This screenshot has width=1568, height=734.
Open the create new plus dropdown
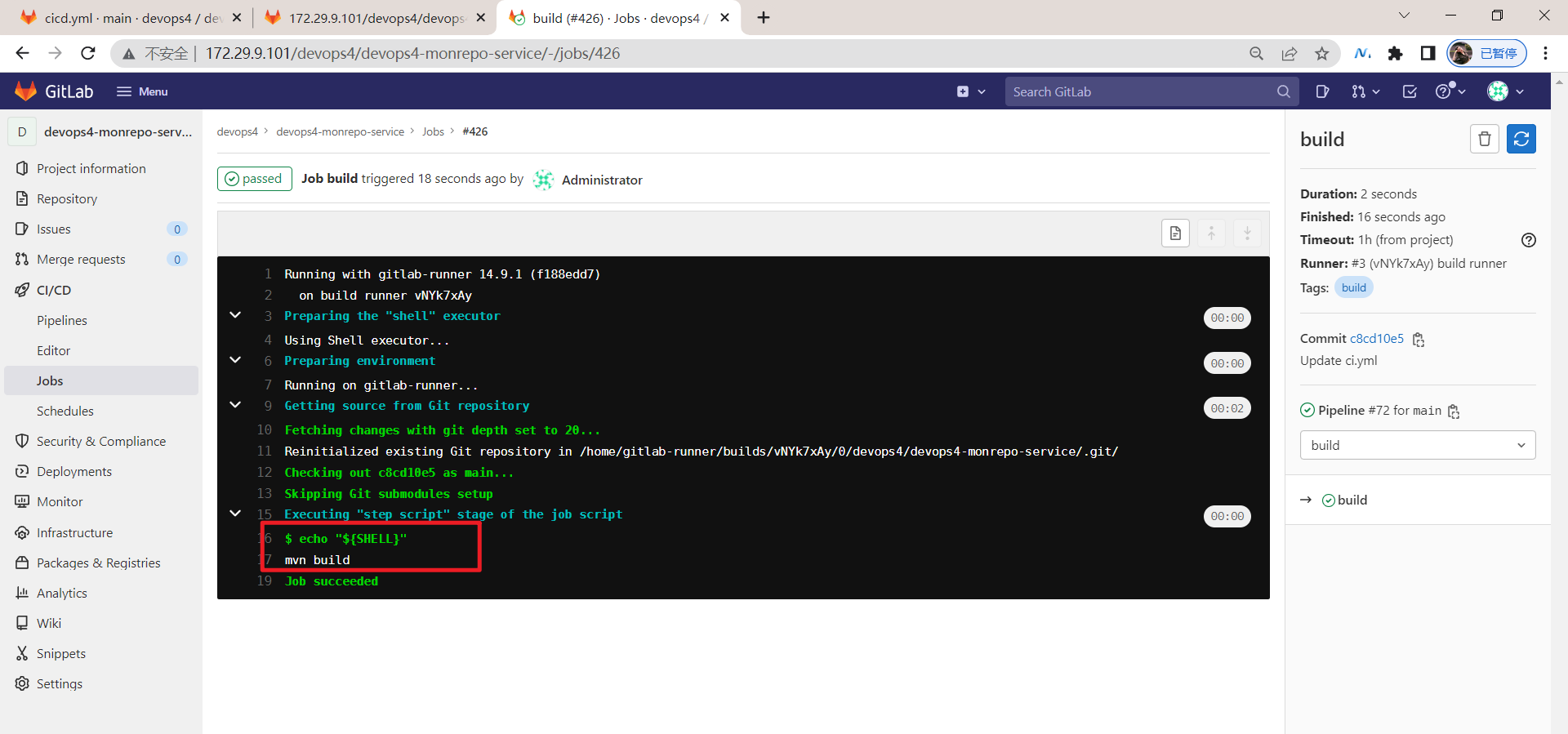pyautogui.click(x=971, y=91)
